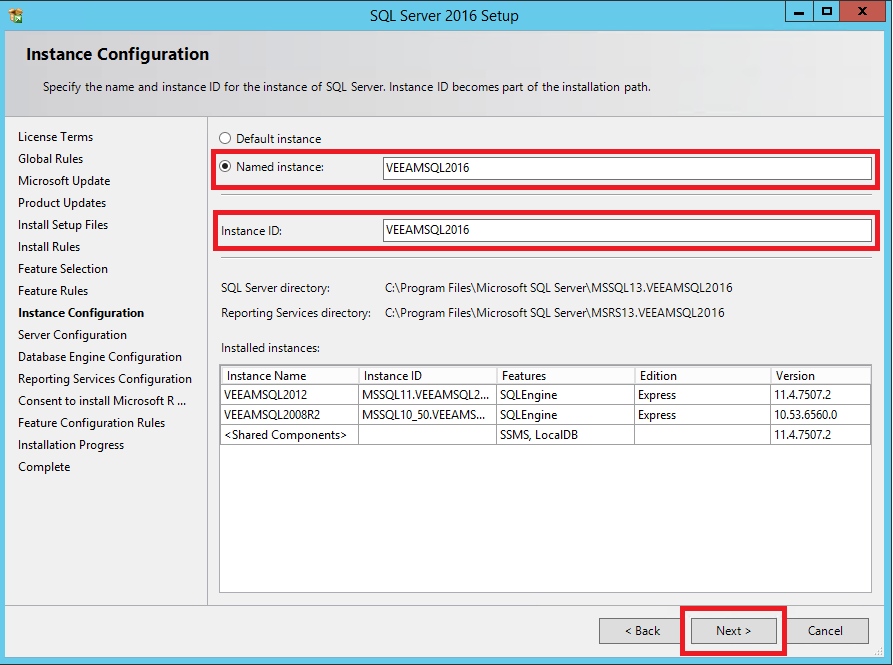Select Reporting Services Configuration step
893x665 pixels.
[x=105, y=379]
